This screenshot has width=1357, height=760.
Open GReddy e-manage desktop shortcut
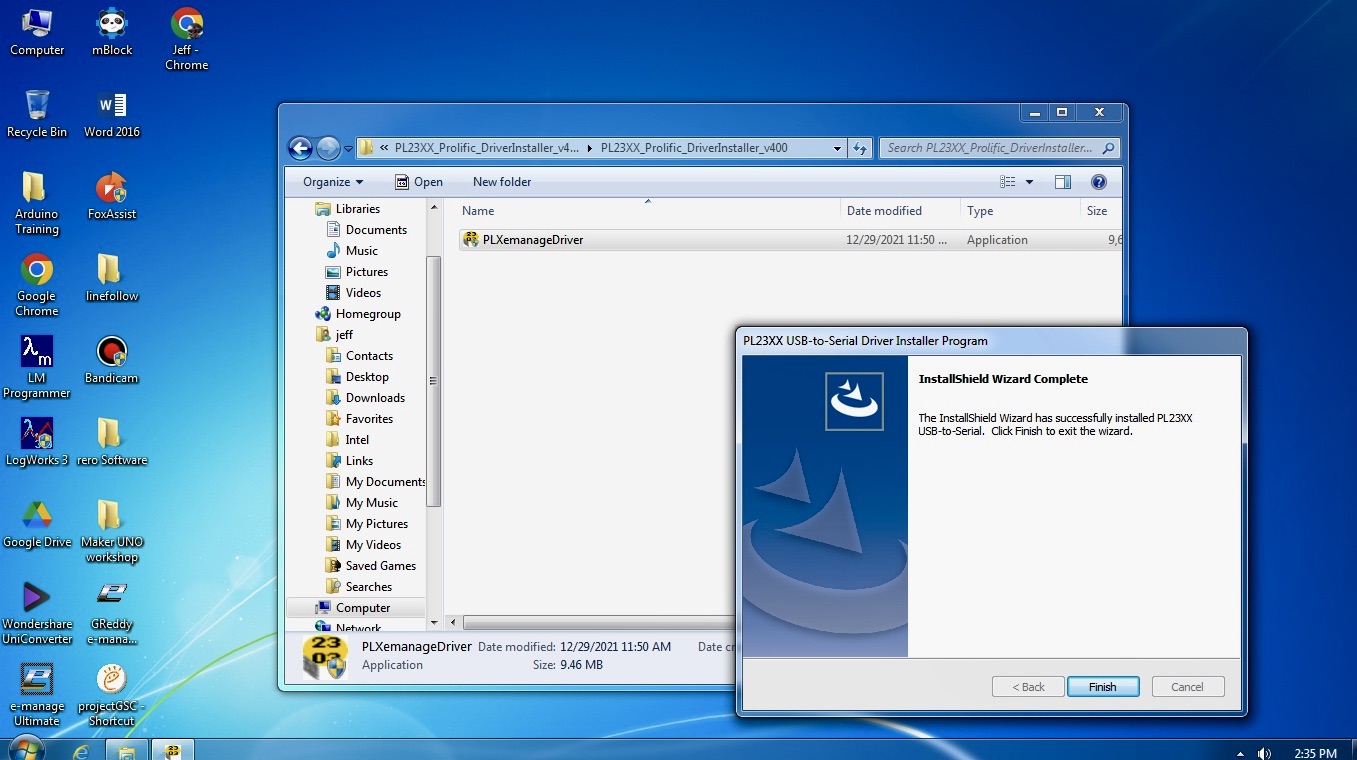point(112,613)
